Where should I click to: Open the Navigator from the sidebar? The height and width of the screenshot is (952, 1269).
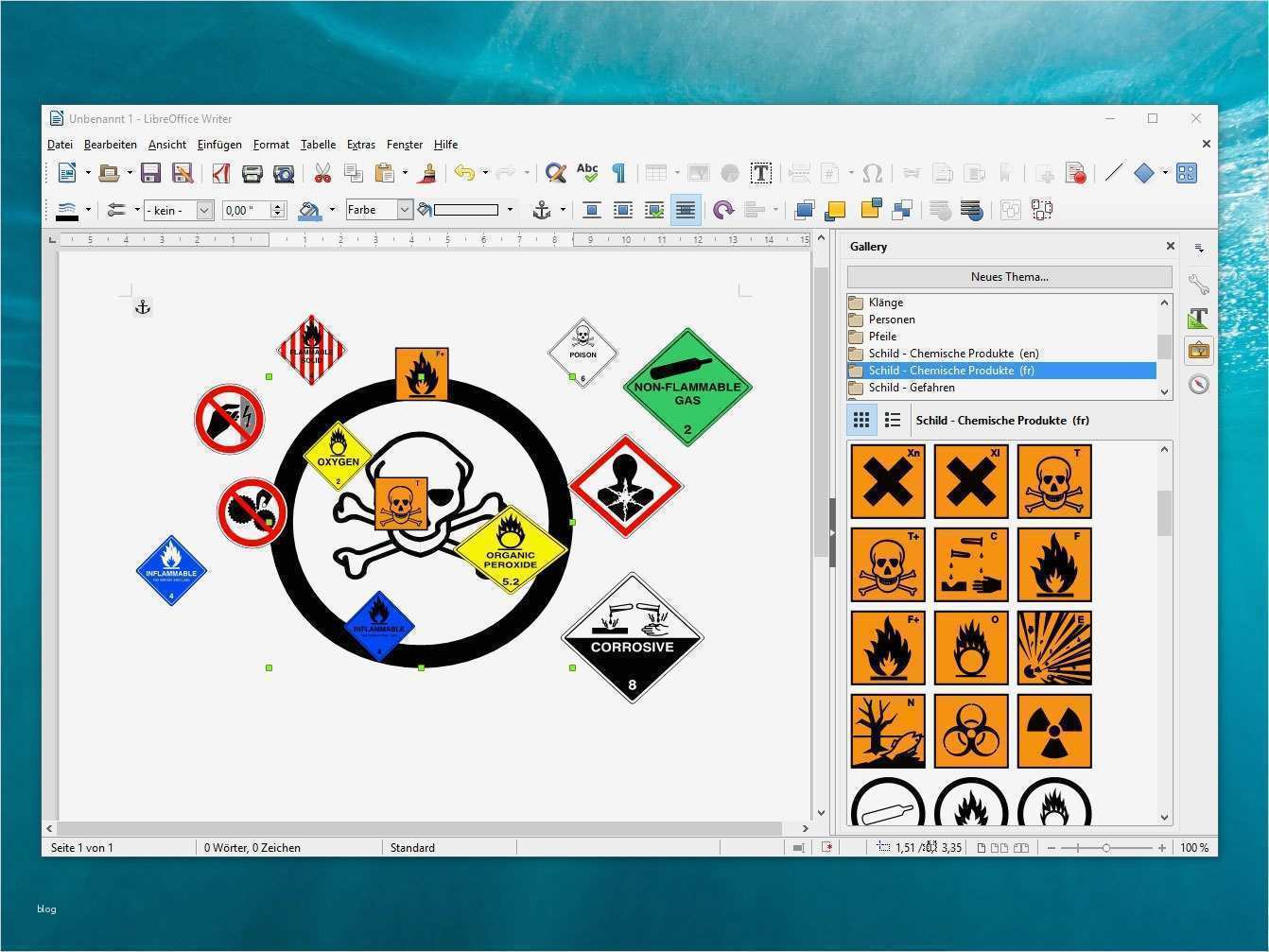(x=1198, y=385)
